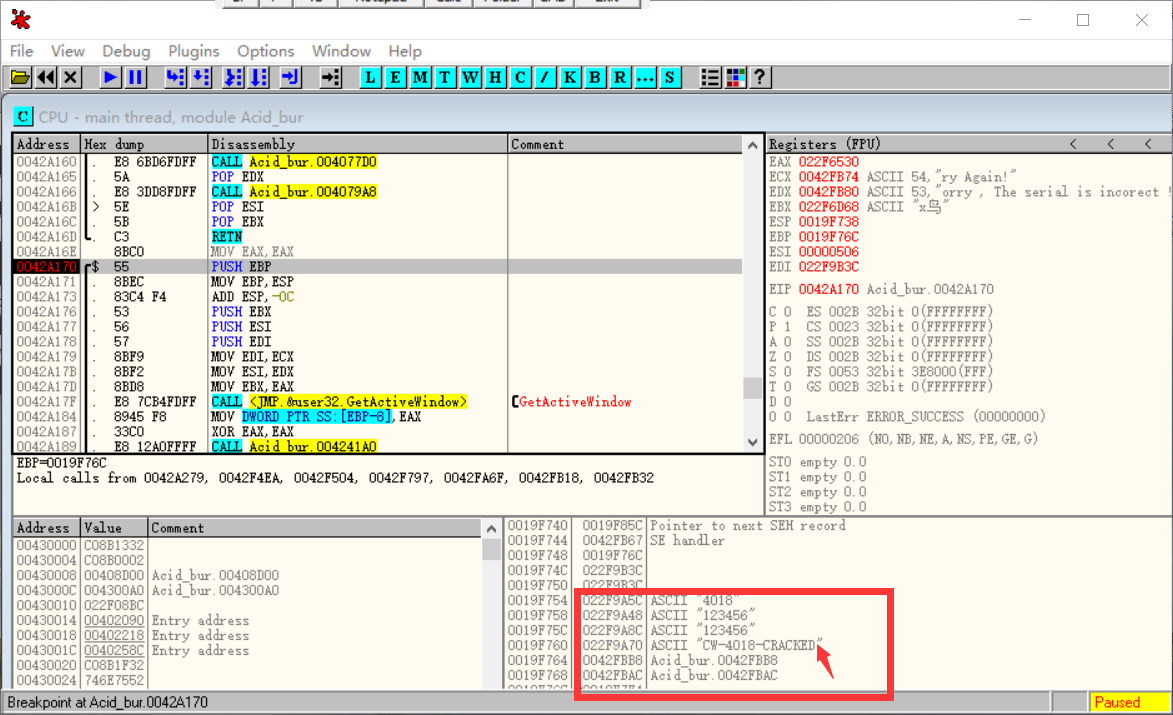Show Patches window with slash button

[545, 77]
